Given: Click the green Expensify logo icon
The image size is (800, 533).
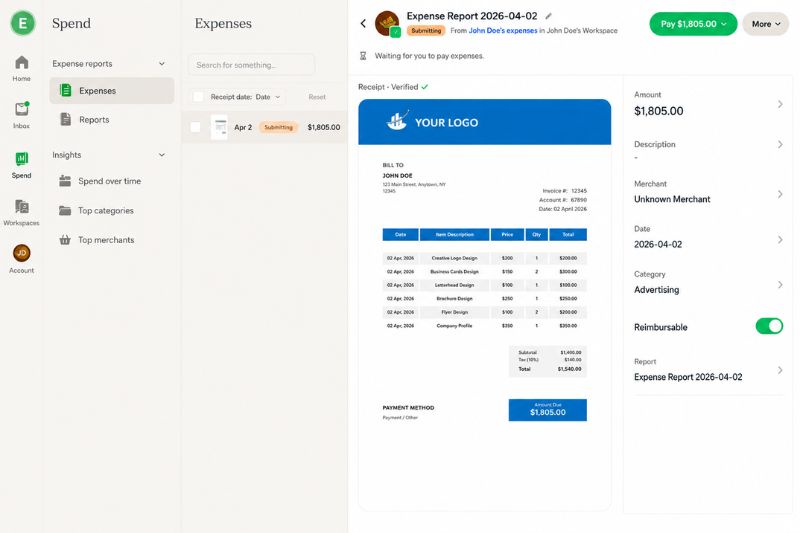Looking at the screenshot, I should click(22, 23).
